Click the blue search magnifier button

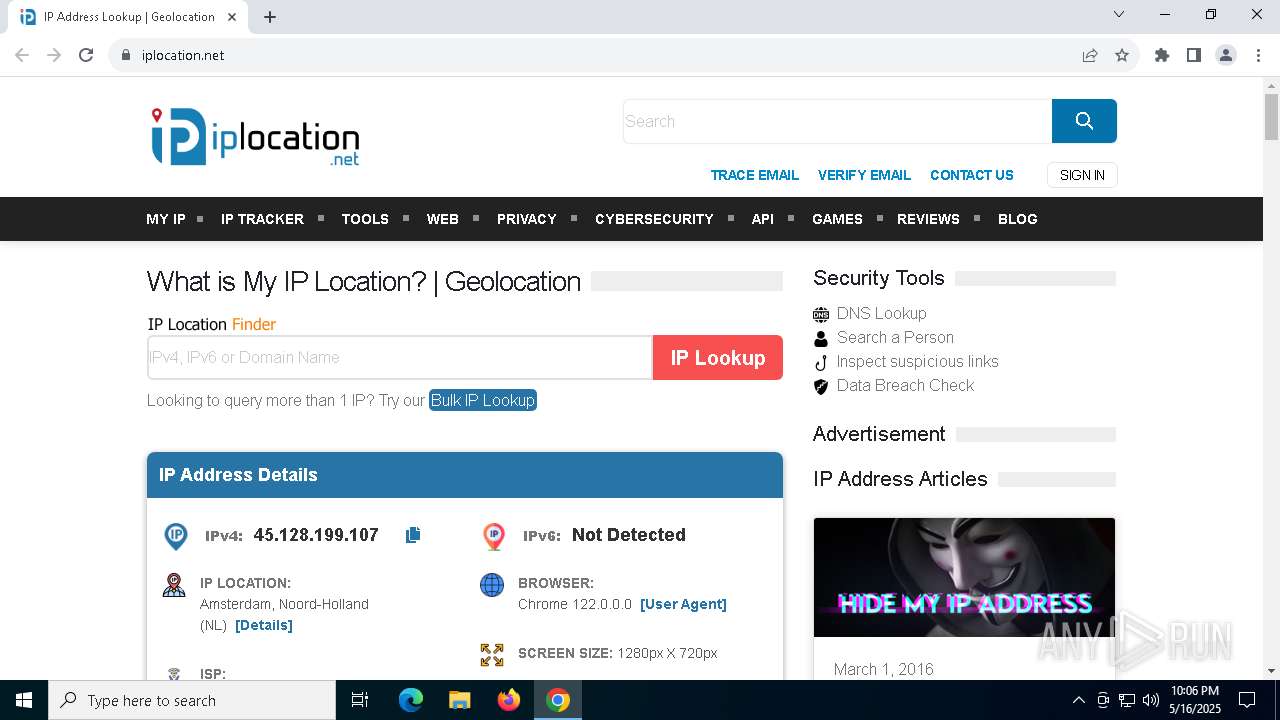coord(1084,121)
